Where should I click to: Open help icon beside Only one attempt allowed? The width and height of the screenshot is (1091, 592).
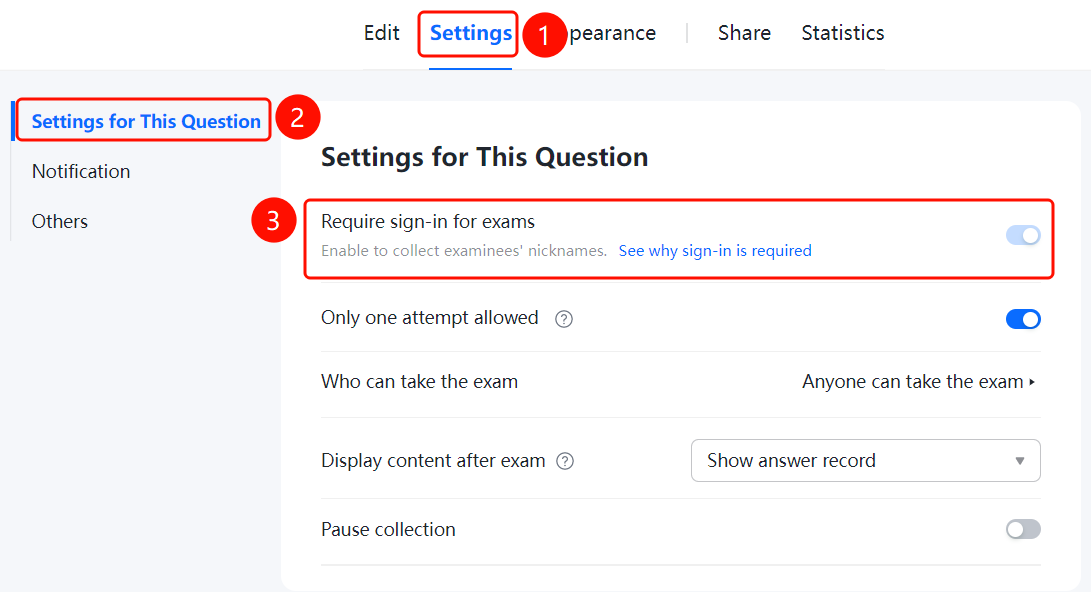pos(564,319)
